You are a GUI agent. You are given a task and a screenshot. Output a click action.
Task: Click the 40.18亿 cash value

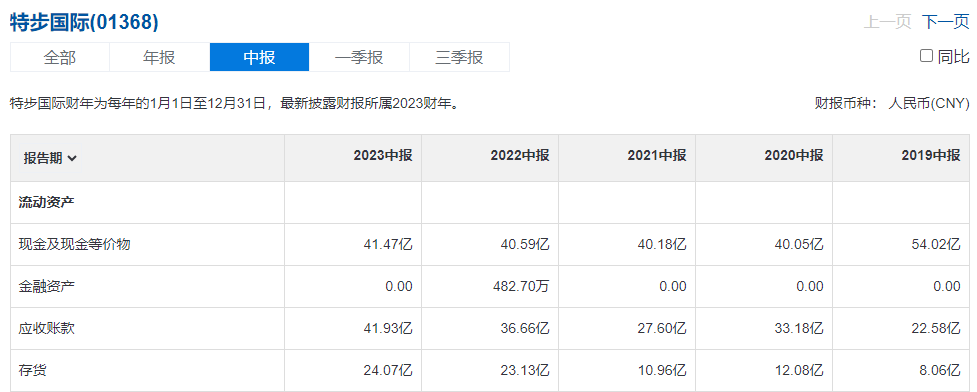(662, 244)
